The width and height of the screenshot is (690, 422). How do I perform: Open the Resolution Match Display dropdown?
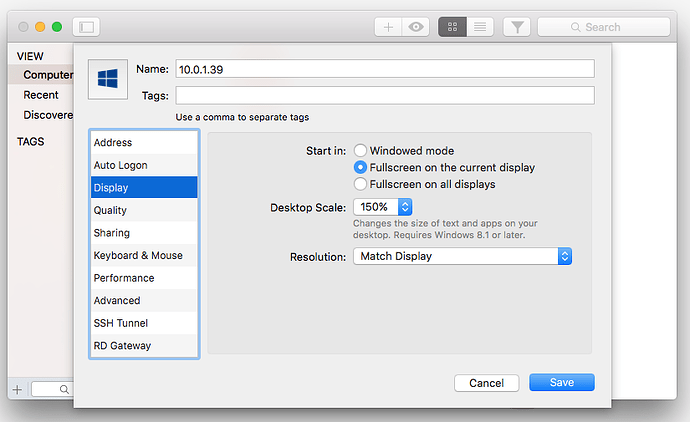point(461,256)
